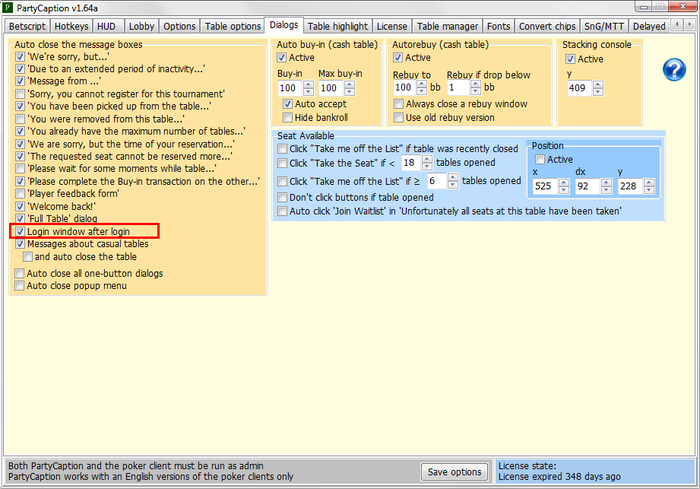The height and width of the screenshot is (489, 700).
Task: Toggle the 'We're sorry, but...' checkbox
Action: (x=20, y=57)
